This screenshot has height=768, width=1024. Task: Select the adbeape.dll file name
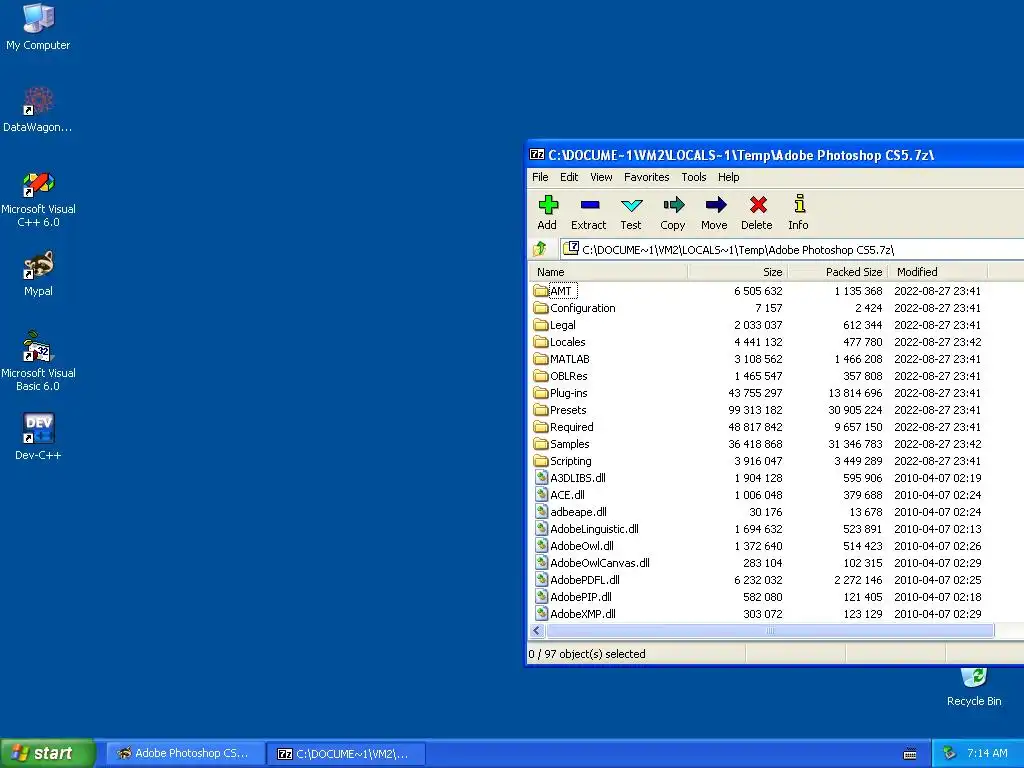pos(579,511)
